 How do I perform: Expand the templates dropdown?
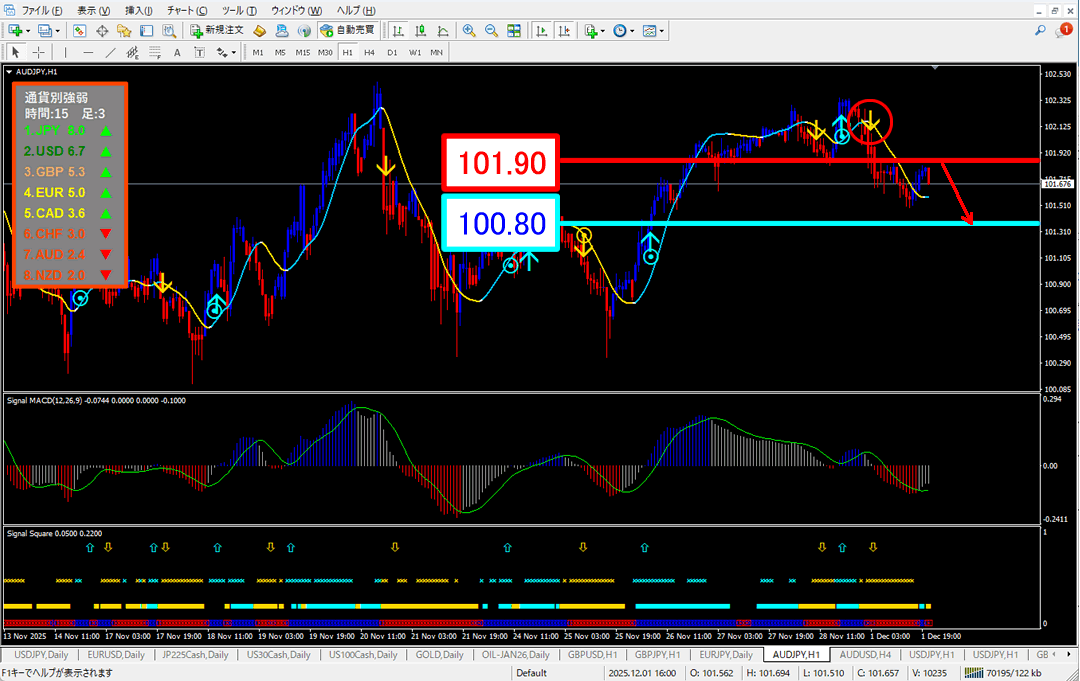pos(662,31)
